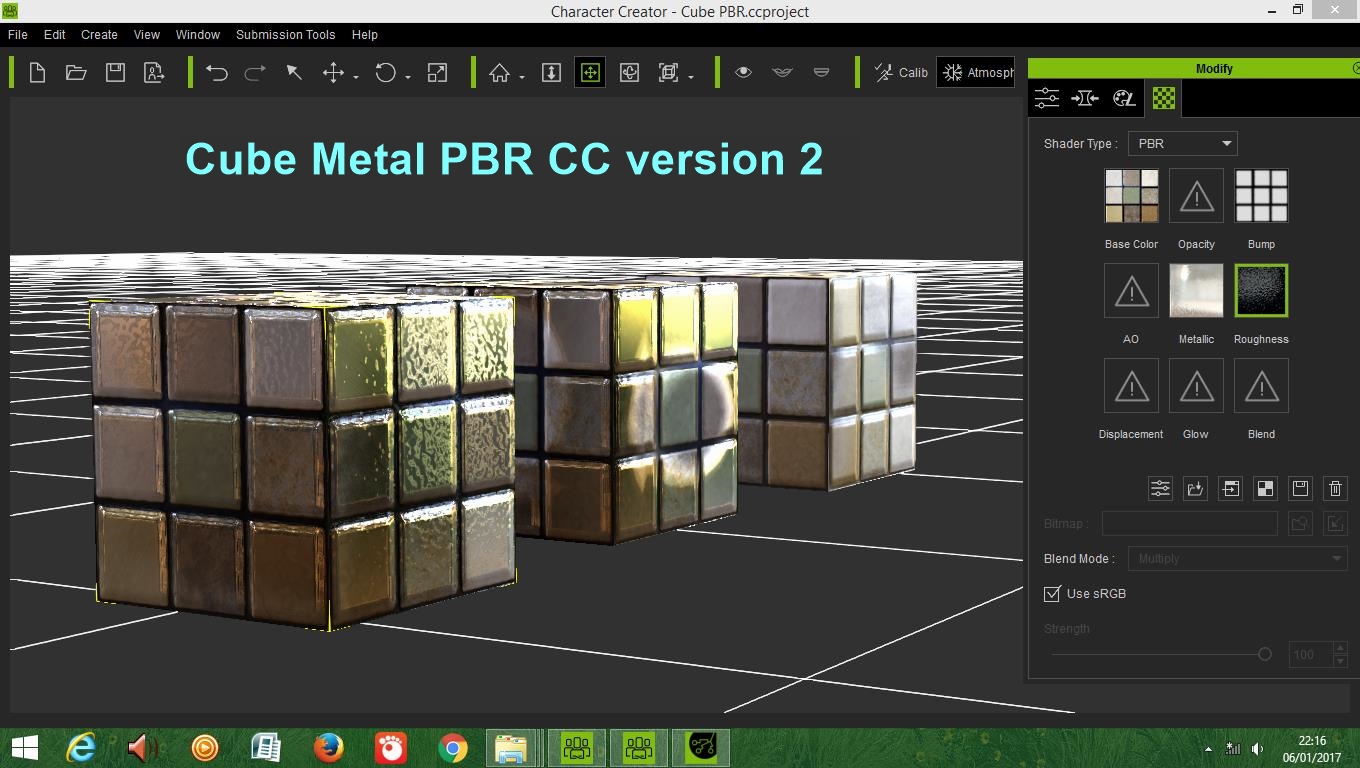This screenshot has width=1360, height=768.
Task: Click the Strength slider handle
Action: [x=1265, y=654]
